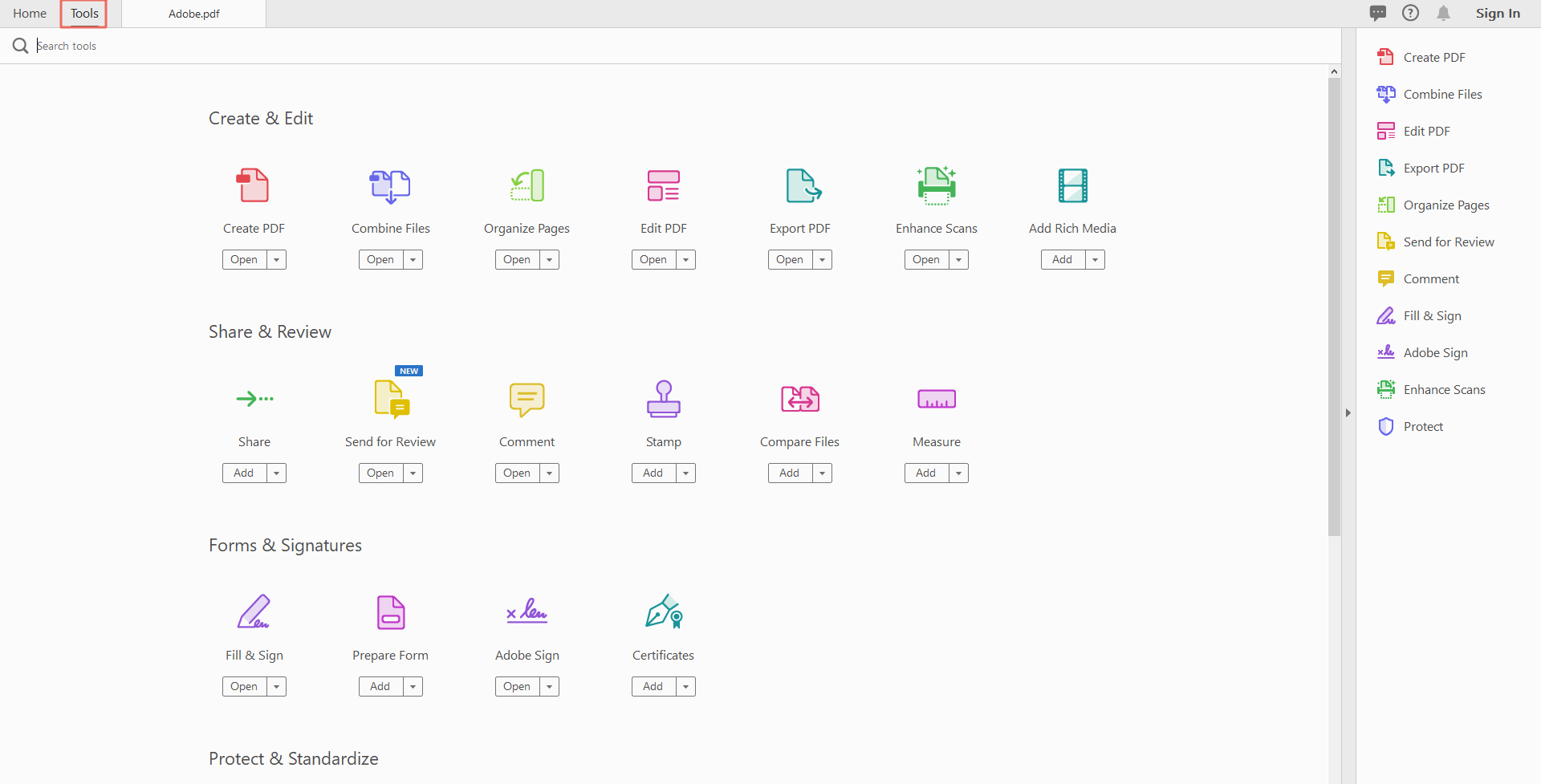Expand the dropdown arrow beside Export PDF Open
Screen dimensions: 1541x784
822,259
